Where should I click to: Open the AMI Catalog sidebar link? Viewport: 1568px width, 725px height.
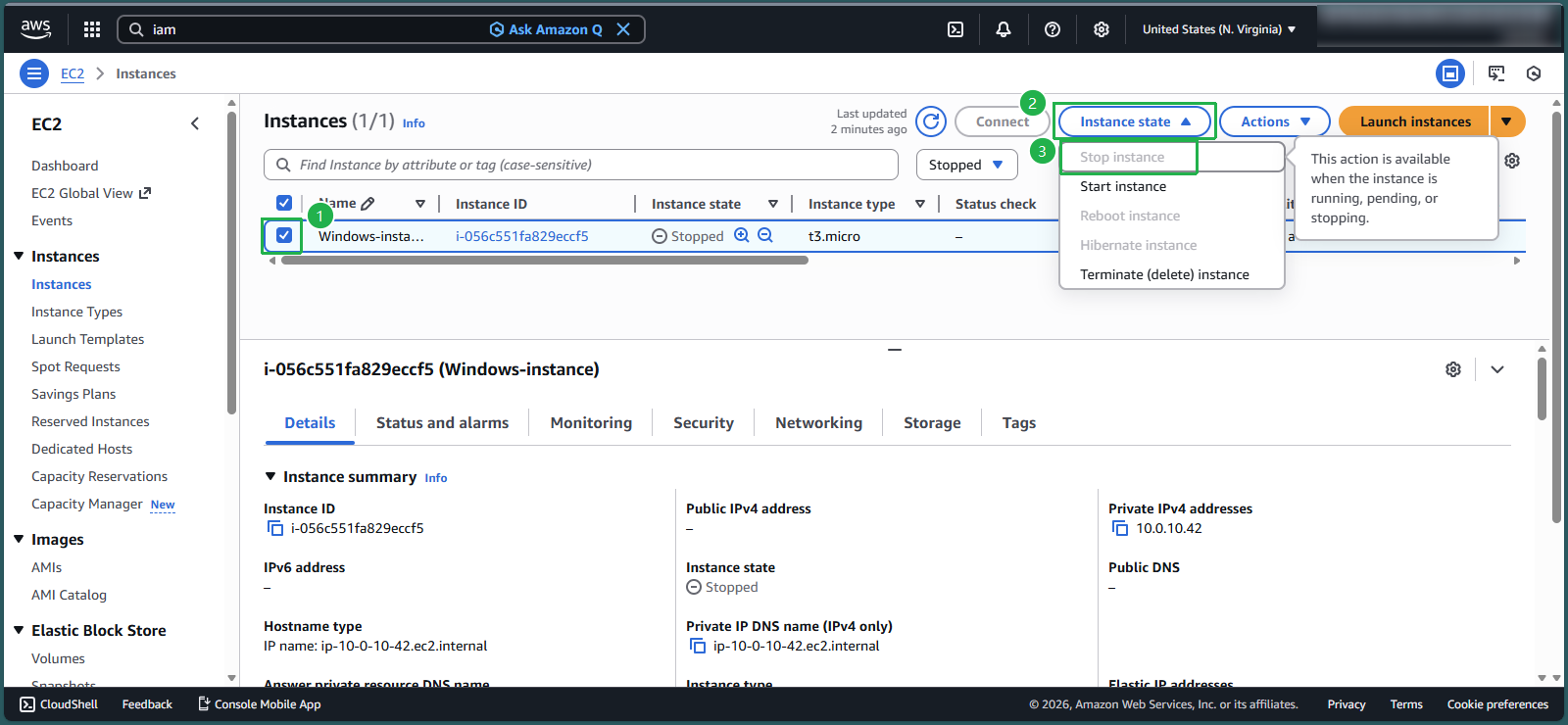point(69,595)
